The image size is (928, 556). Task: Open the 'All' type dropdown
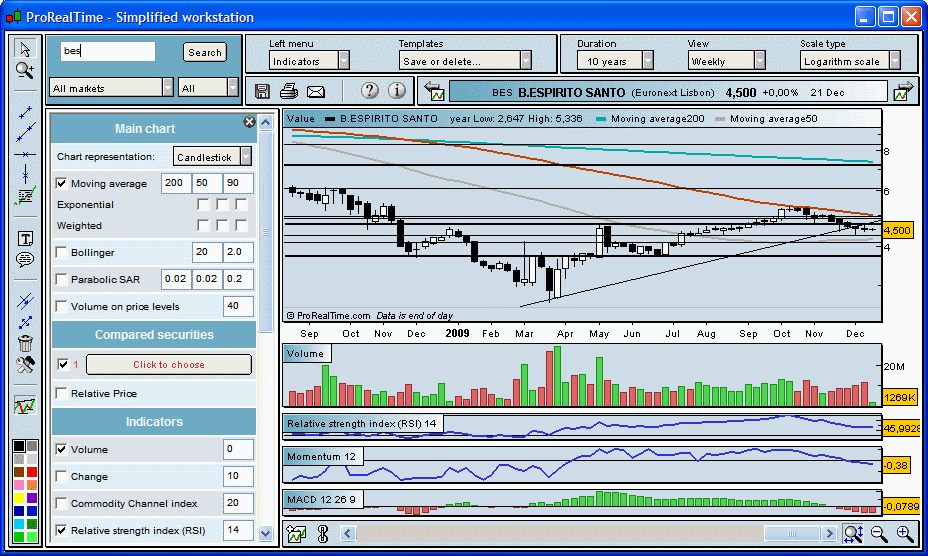click(208, 88)
